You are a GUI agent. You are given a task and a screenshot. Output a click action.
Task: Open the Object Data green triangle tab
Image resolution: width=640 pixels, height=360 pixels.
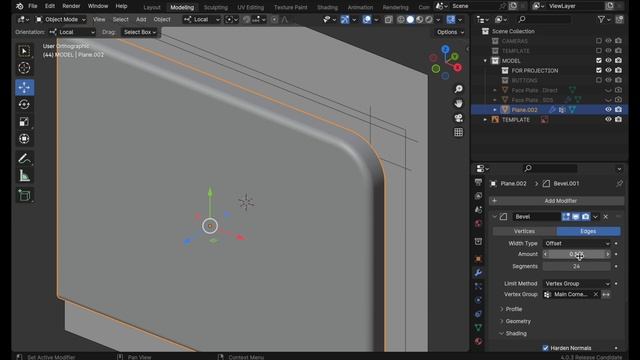478,327
